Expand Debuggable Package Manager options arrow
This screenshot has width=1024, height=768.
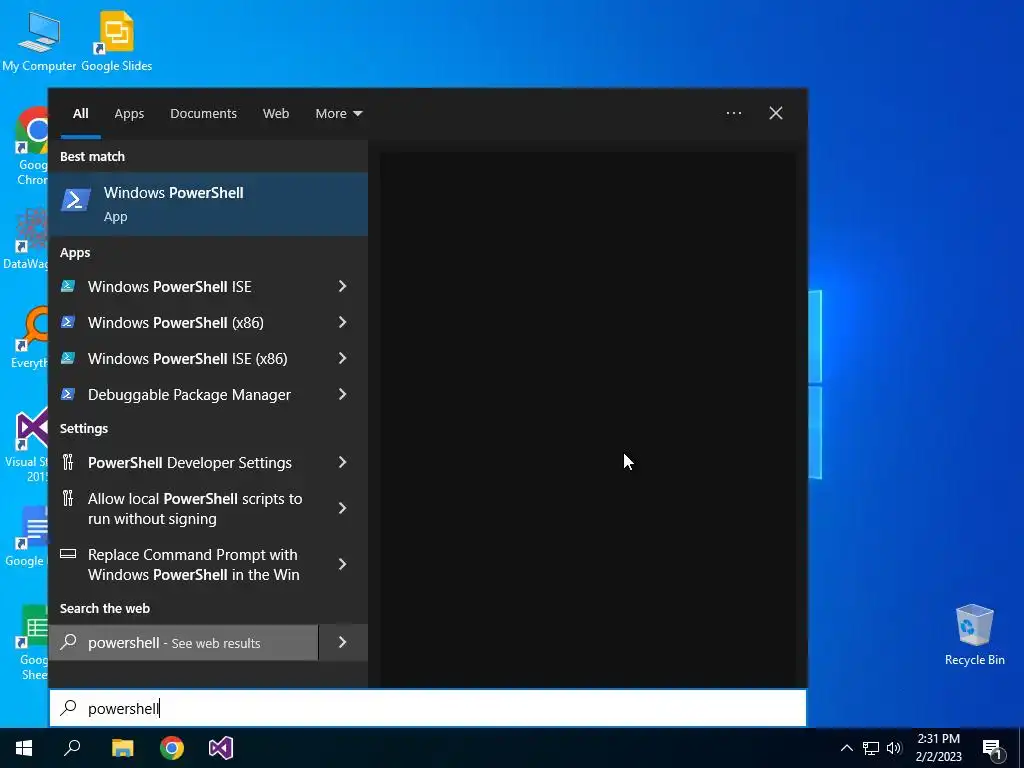342,394
